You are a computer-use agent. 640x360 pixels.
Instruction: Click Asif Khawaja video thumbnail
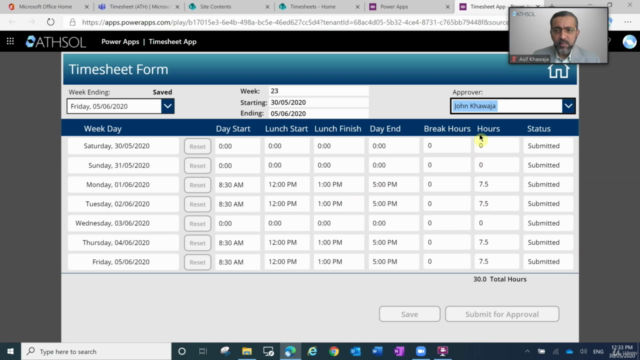click(558, 36)
